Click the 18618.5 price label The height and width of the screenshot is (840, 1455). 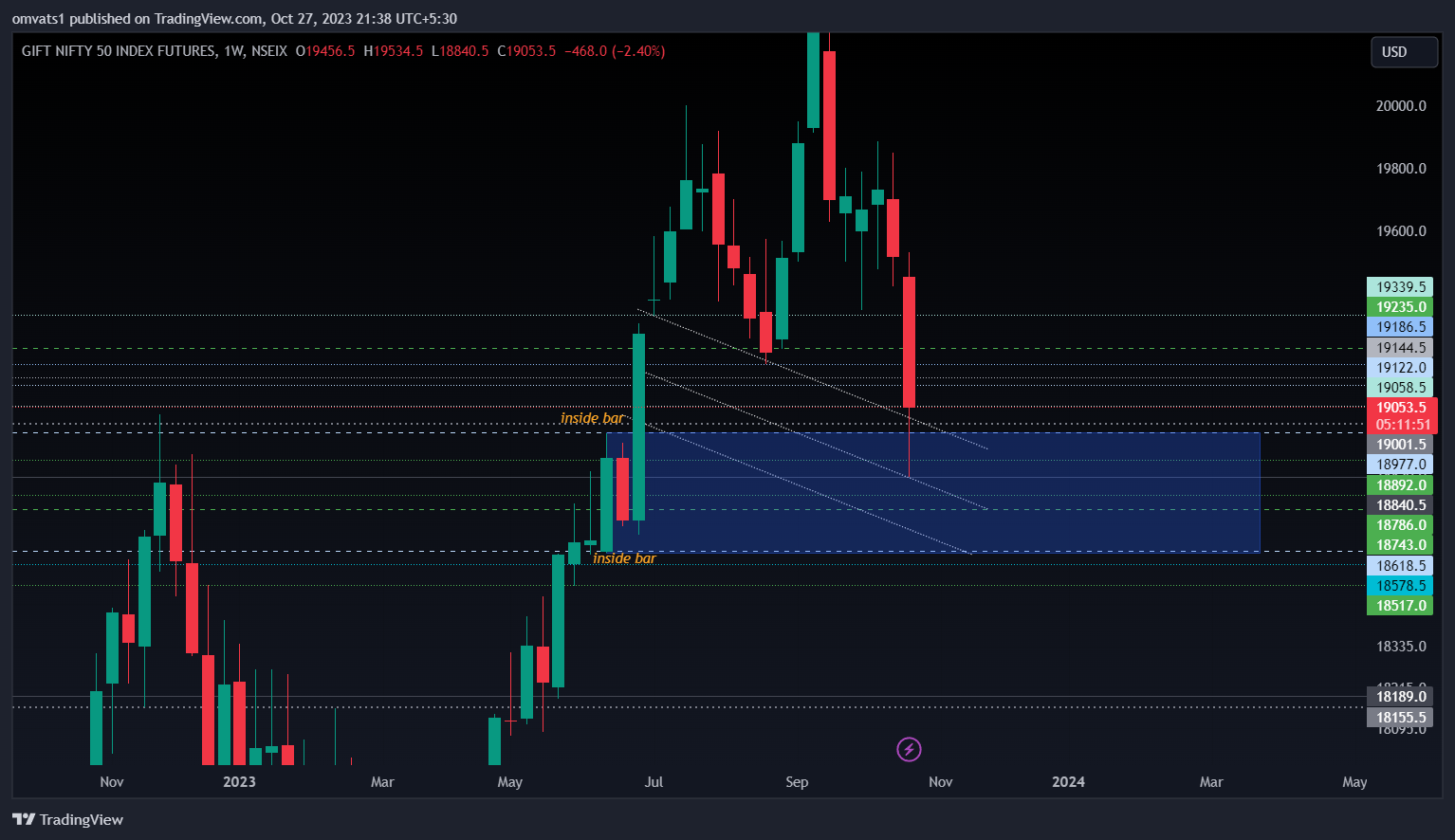pyautogui.click(x=1400, y=566)
